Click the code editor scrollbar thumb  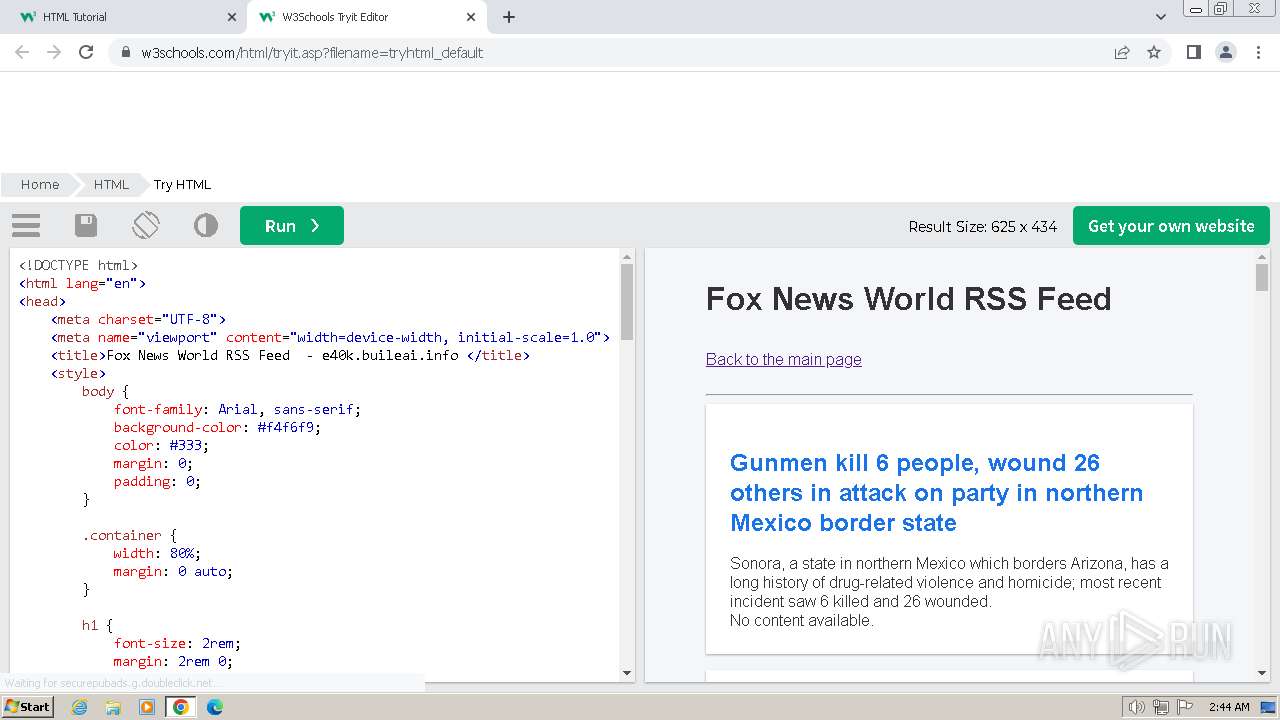[627, 302]
